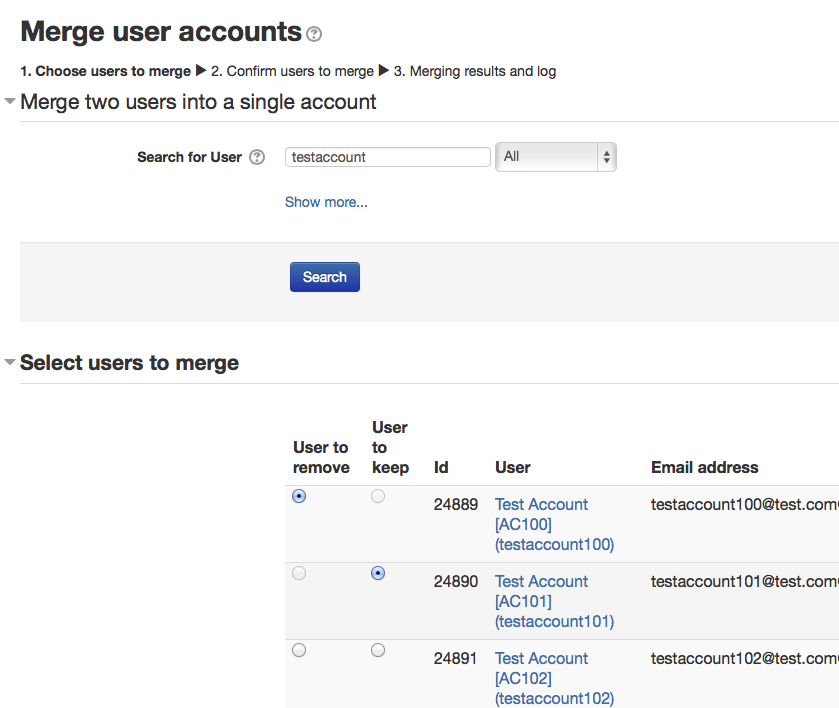Click the User to remove column header

(x=321, y=458)
